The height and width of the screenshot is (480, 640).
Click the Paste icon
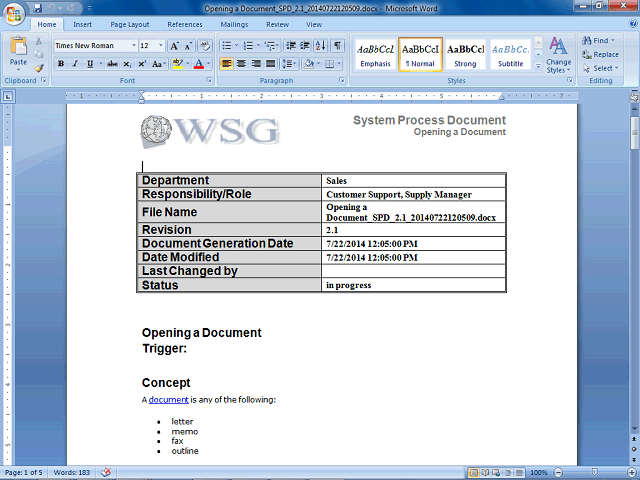(18, 46)
